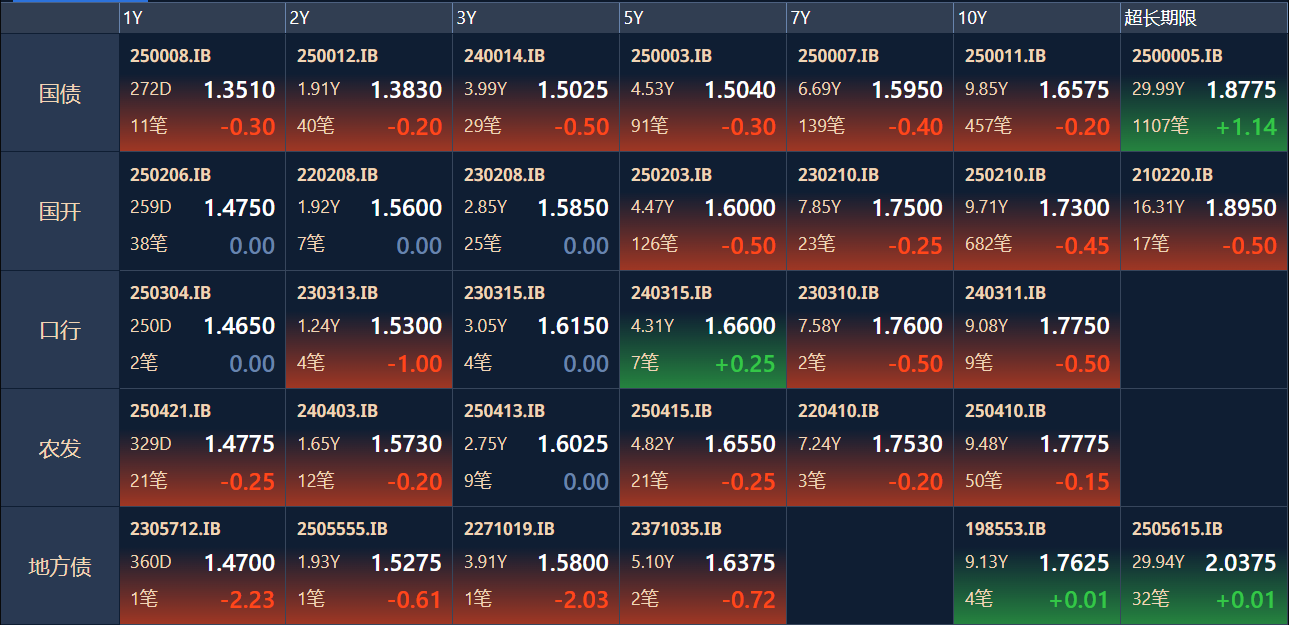Open bond code 230208.IB

click(x=504, y=175)
